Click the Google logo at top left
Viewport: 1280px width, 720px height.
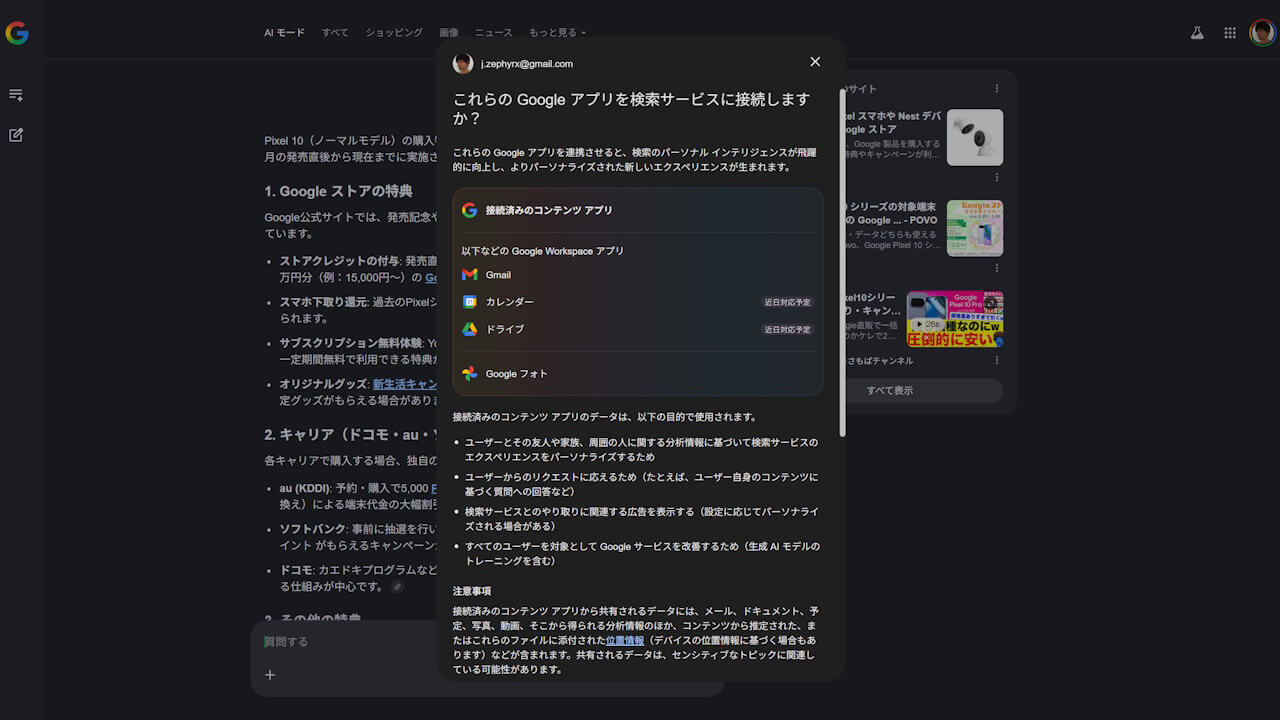pyautogui.click(x=16, y=33)
